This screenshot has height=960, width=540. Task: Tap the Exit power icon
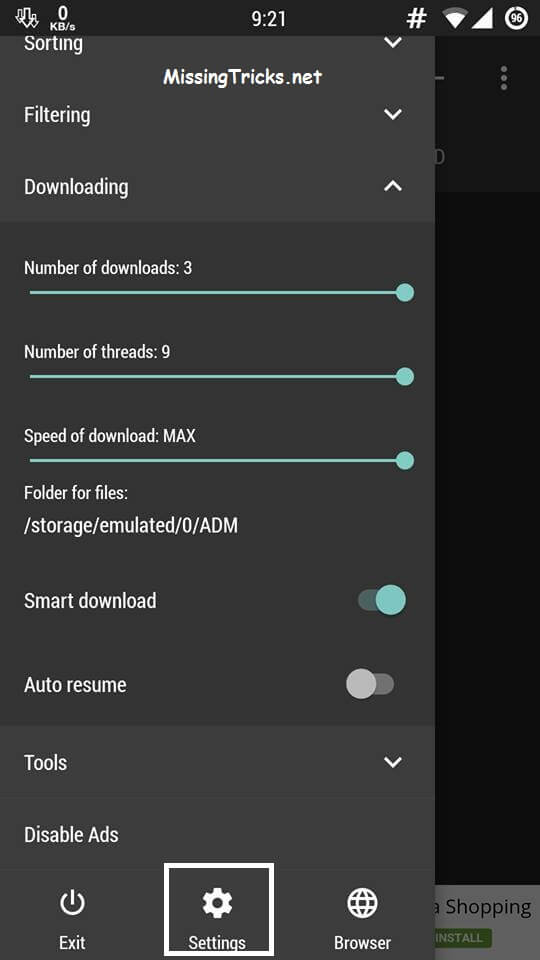coord(72,902)
